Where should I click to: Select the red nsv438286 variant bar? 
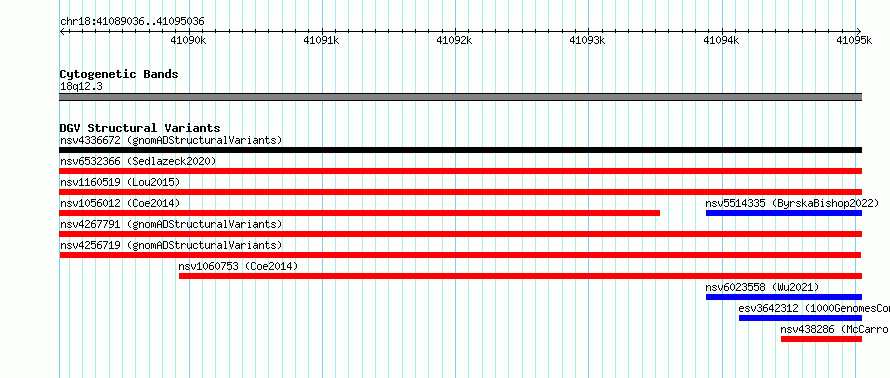[x=821, y=339]
